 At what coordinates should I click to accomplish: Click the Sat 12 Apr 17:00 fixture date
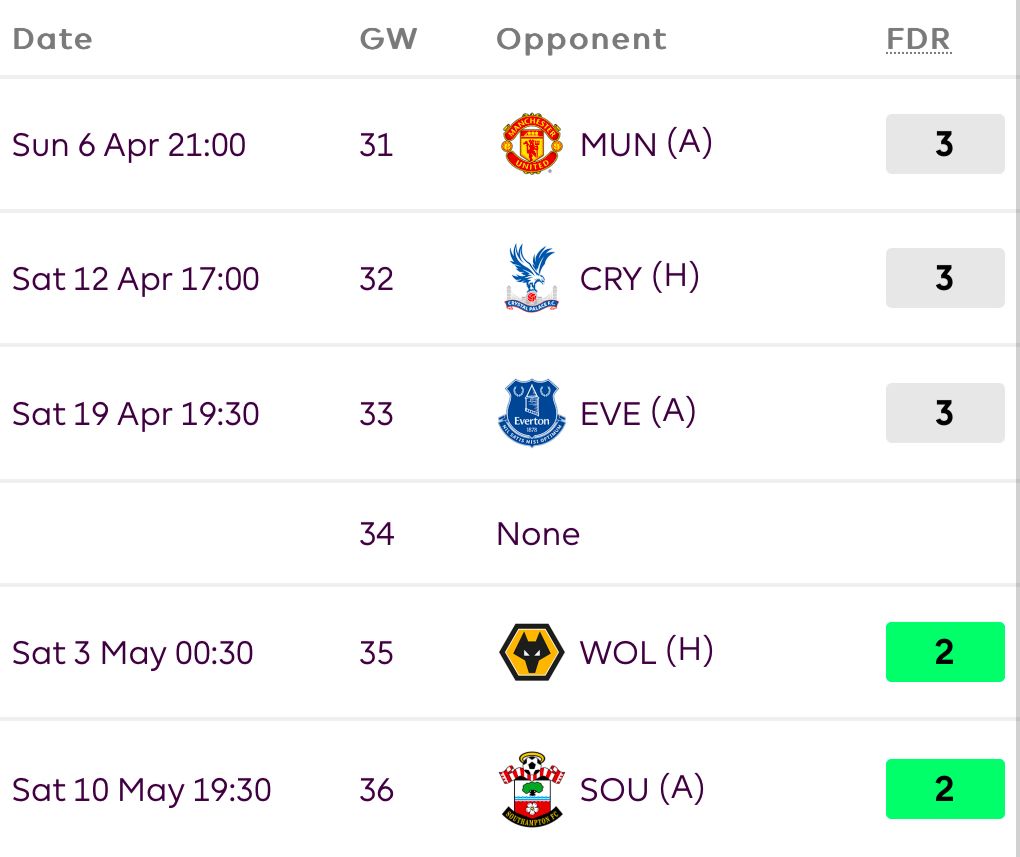coord(135,278)
